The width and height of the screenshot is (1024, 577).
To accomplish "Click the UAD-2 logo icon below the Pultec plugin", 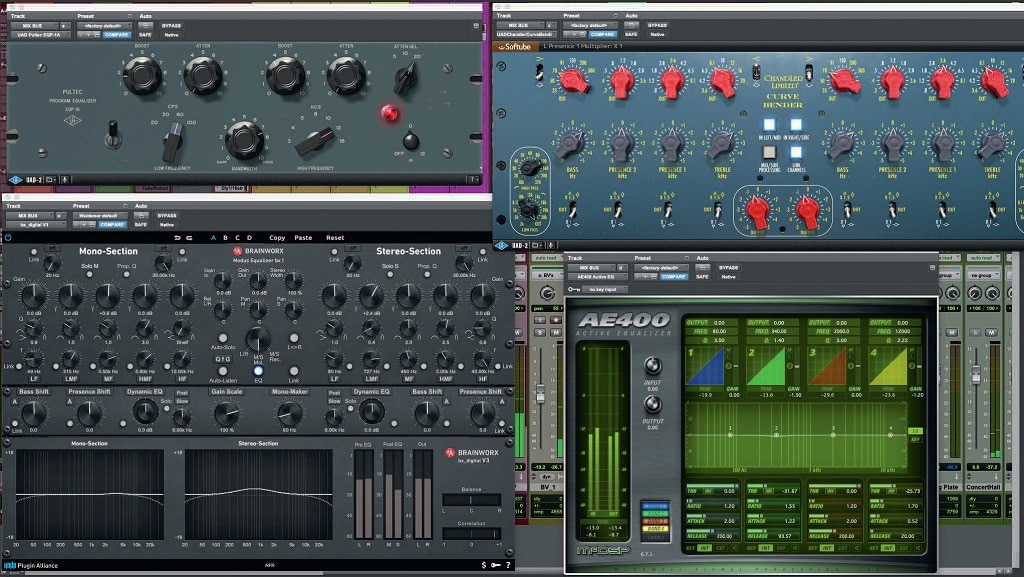I will point(15,179).
